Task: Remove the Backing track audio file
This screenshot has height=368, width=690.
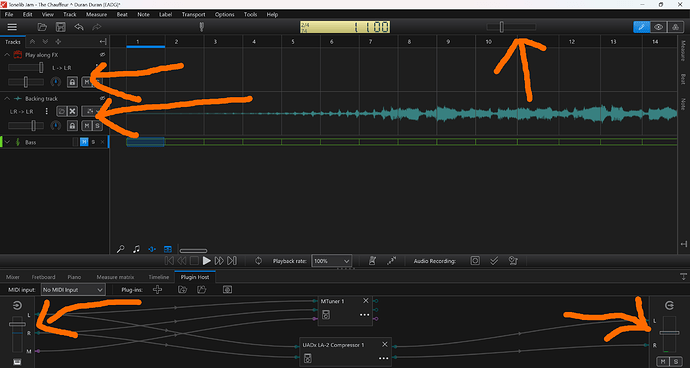Action: coord(73,111)
